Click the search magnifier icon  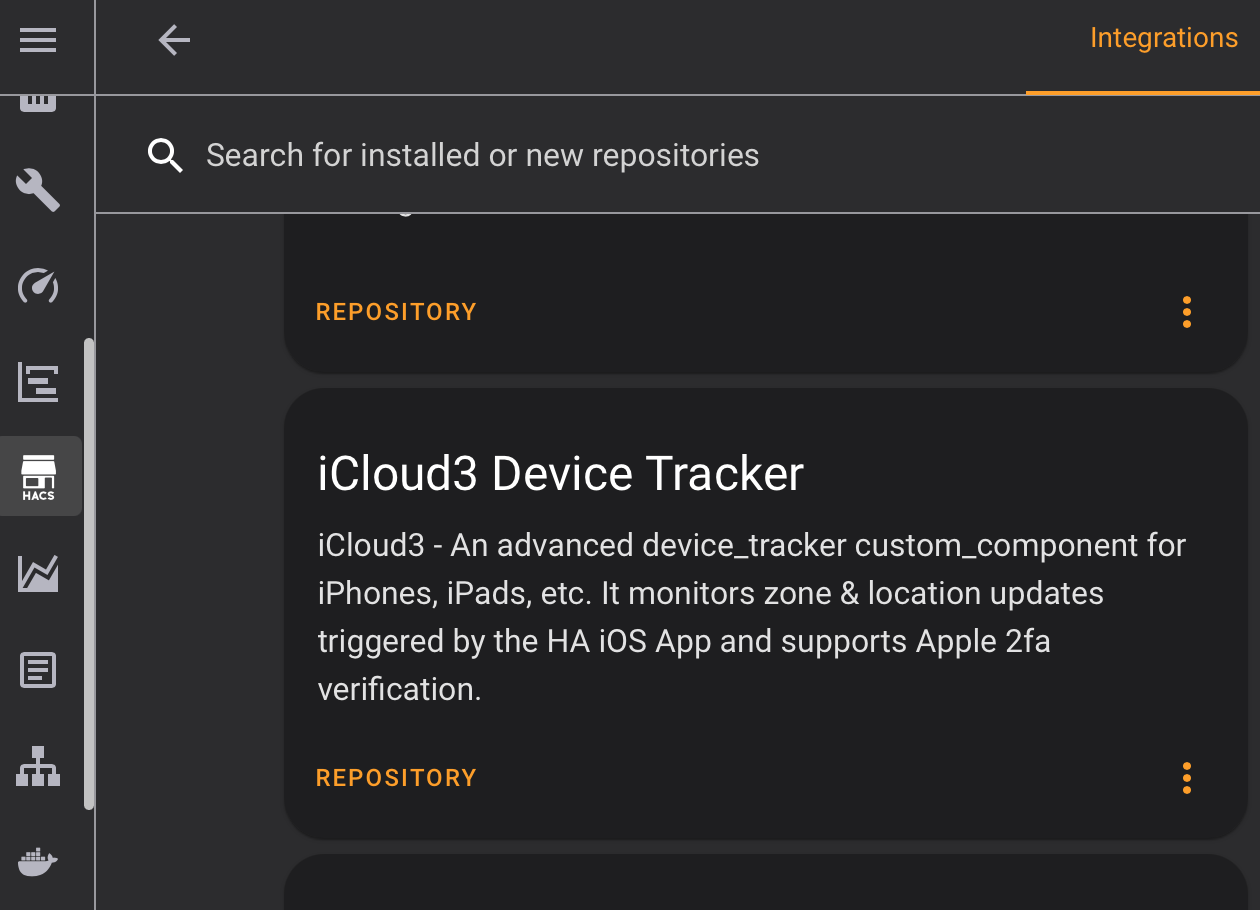pos(165,156)
